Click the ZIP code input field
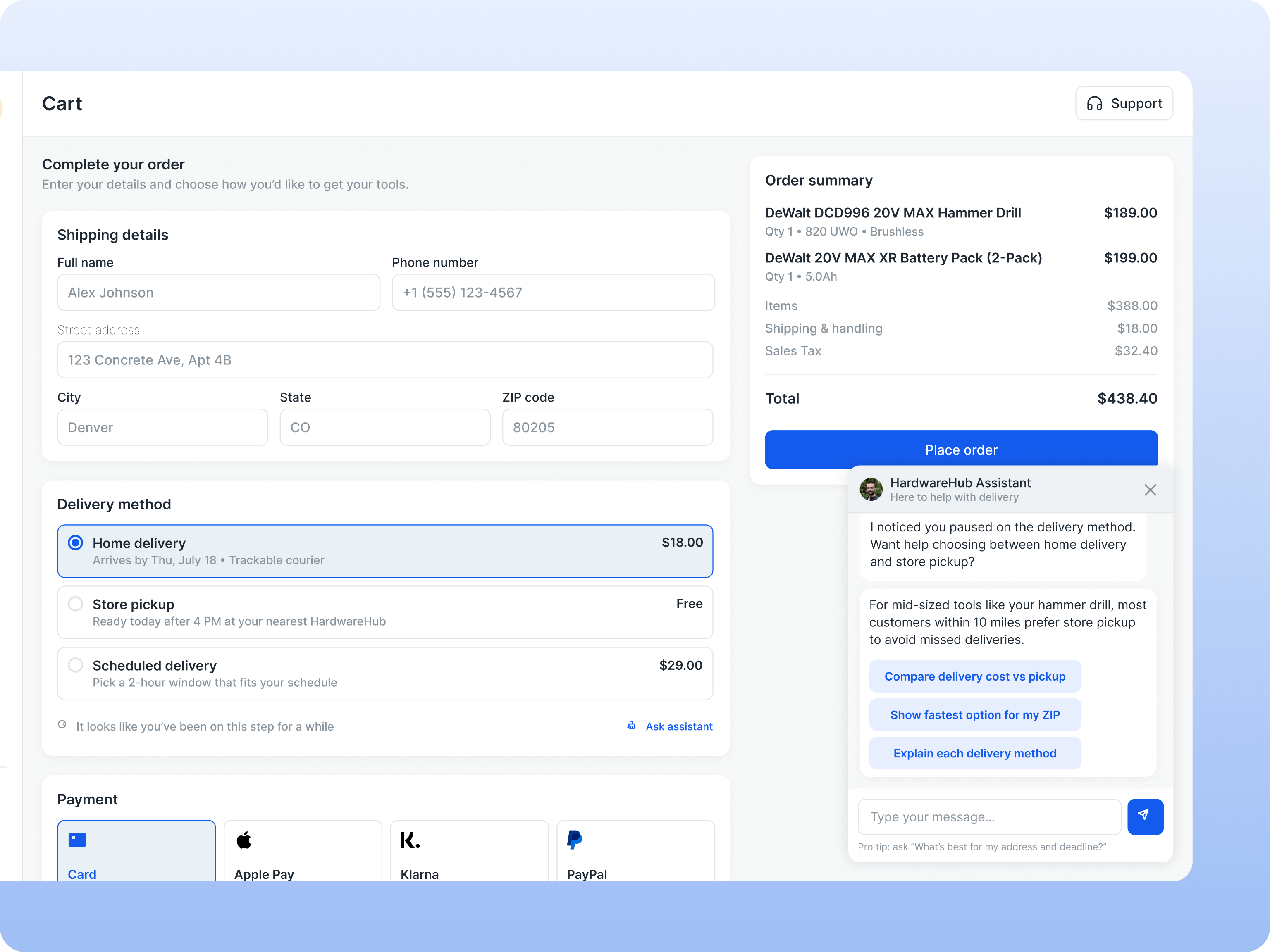 [x=607, y=428]
